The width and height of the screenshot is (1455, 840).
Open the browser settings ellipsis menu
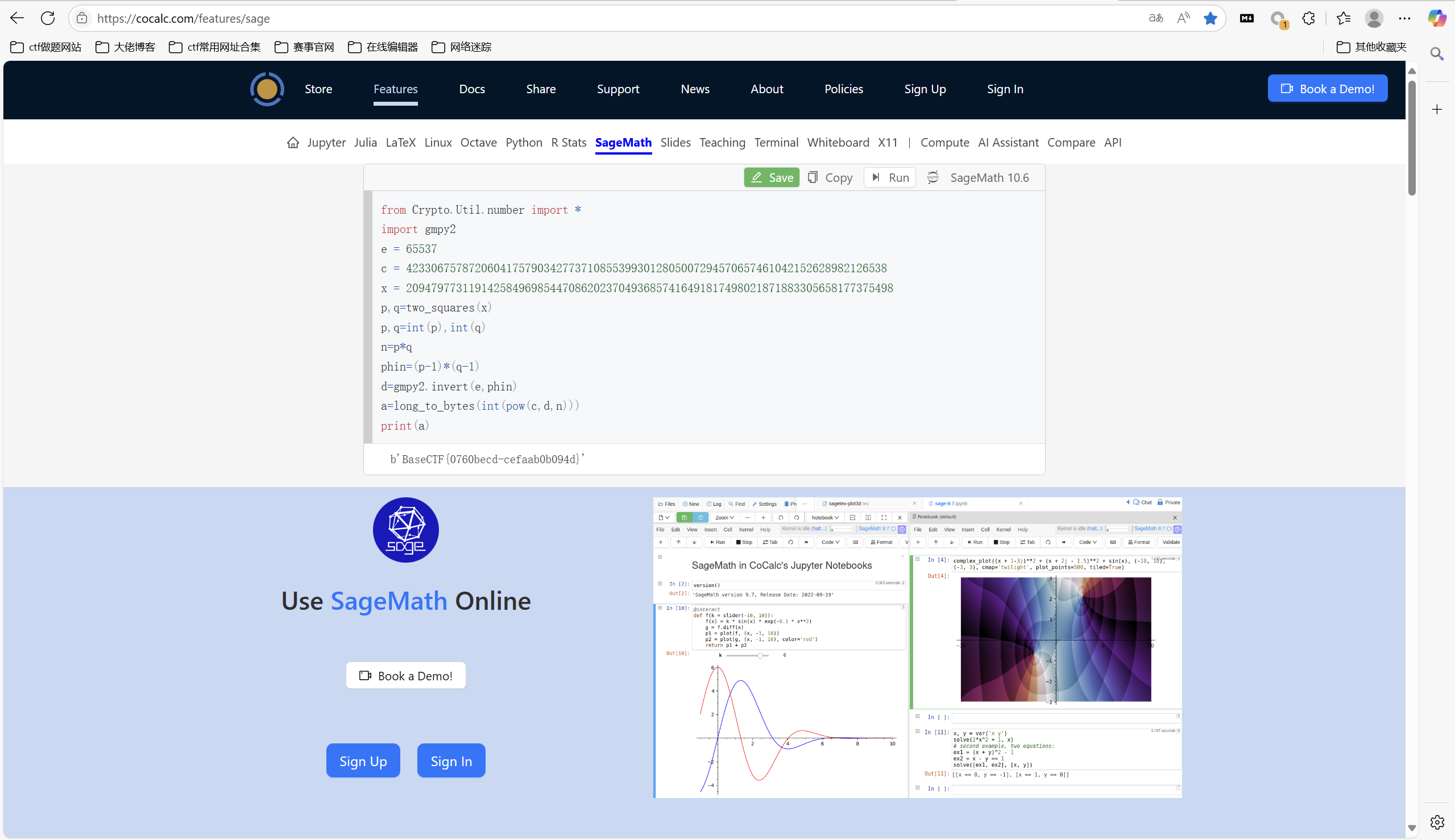(1405, 18)
